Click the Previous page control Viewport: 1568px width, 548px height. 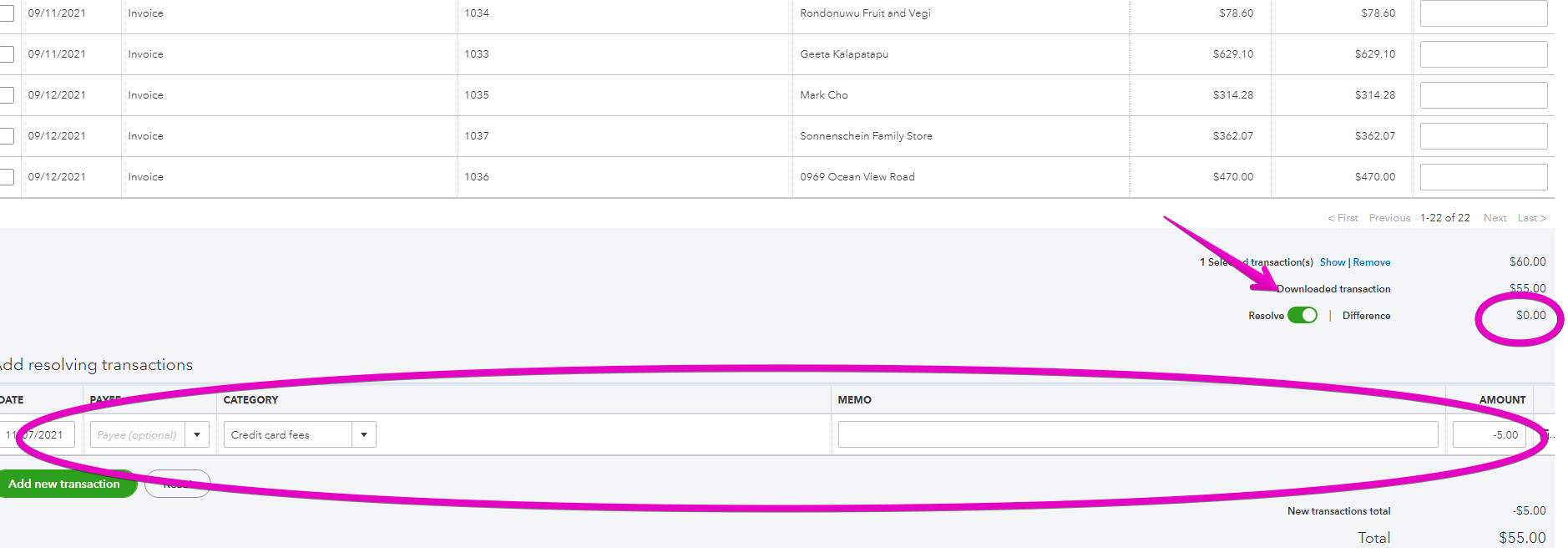[x=1389, y=217]
